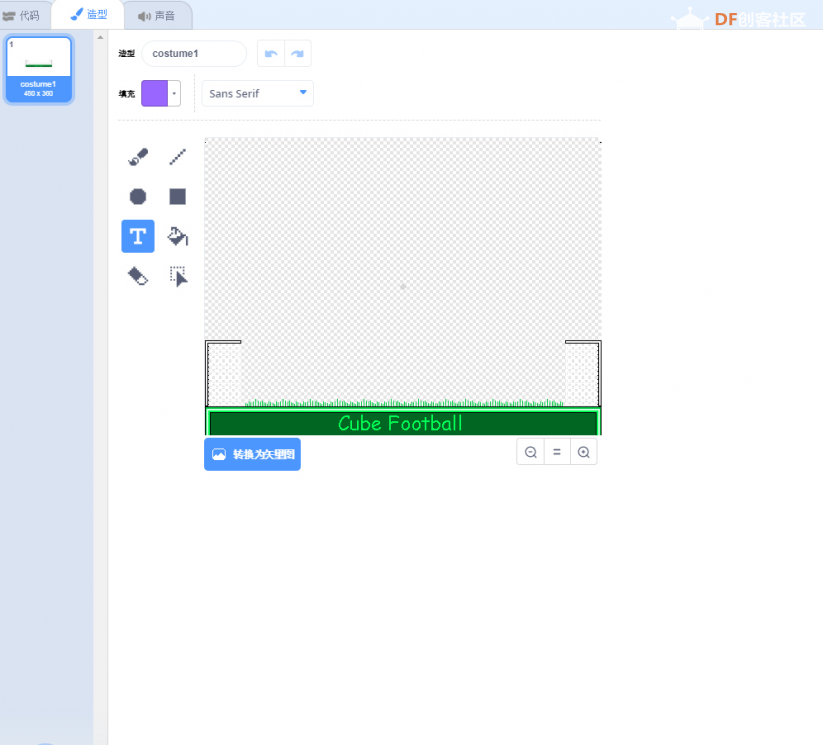Click the undo arrow button

pyautogui.click(x=271, y=54)
